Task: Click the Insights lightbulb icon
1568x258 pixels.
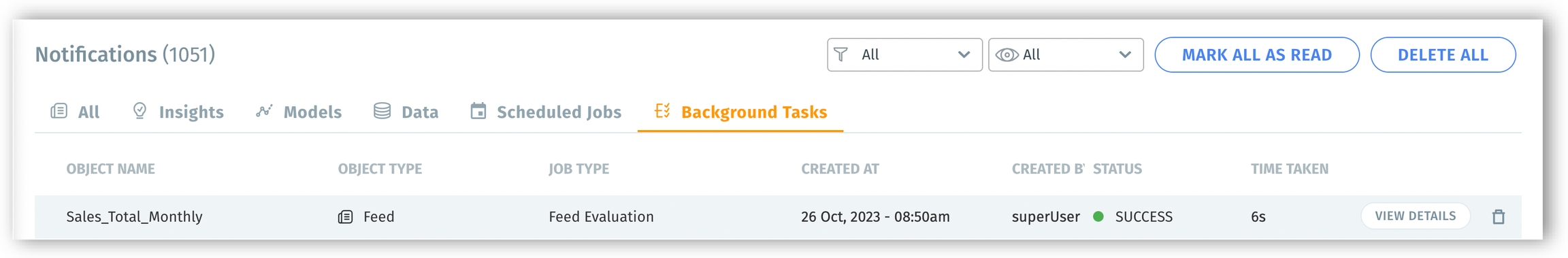Action: tap(140, 111)
